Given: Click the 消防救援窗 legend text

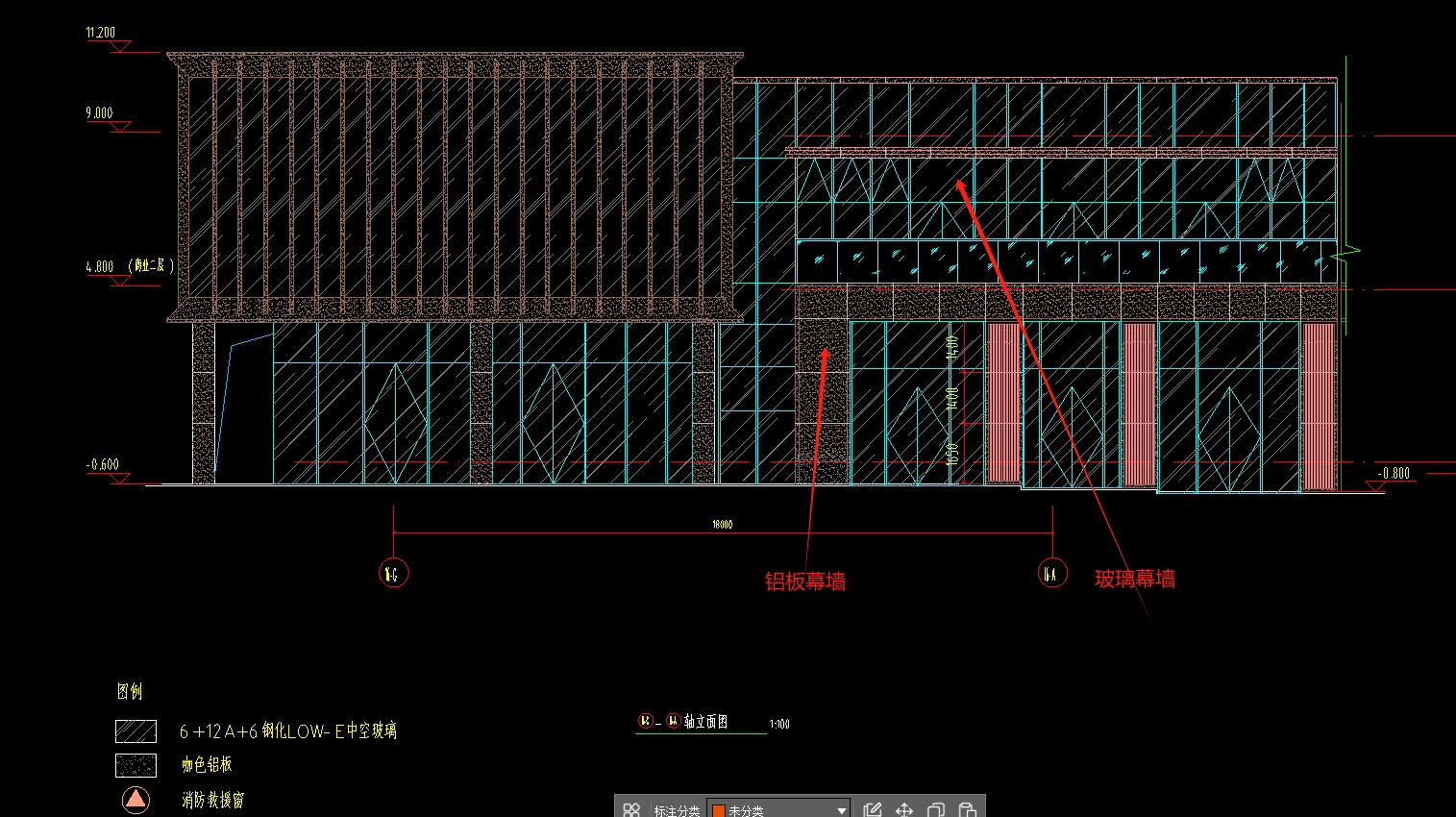Looking at the screenshot, I should (x=212, y=800).
